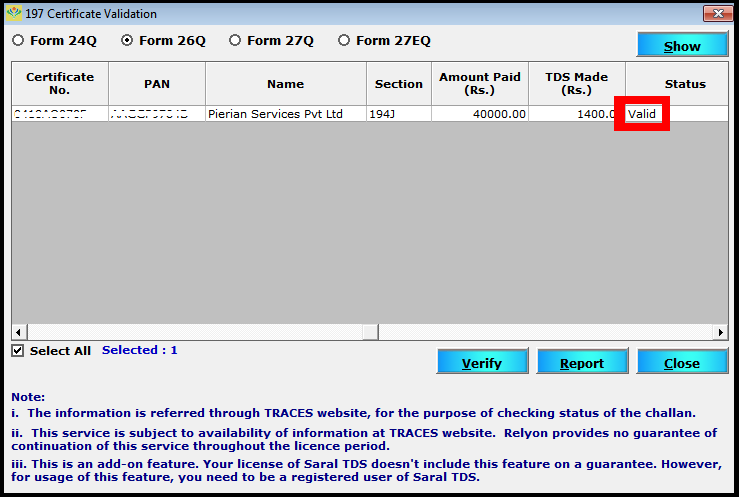Select Form 27EQ radio button

(385, 41)
